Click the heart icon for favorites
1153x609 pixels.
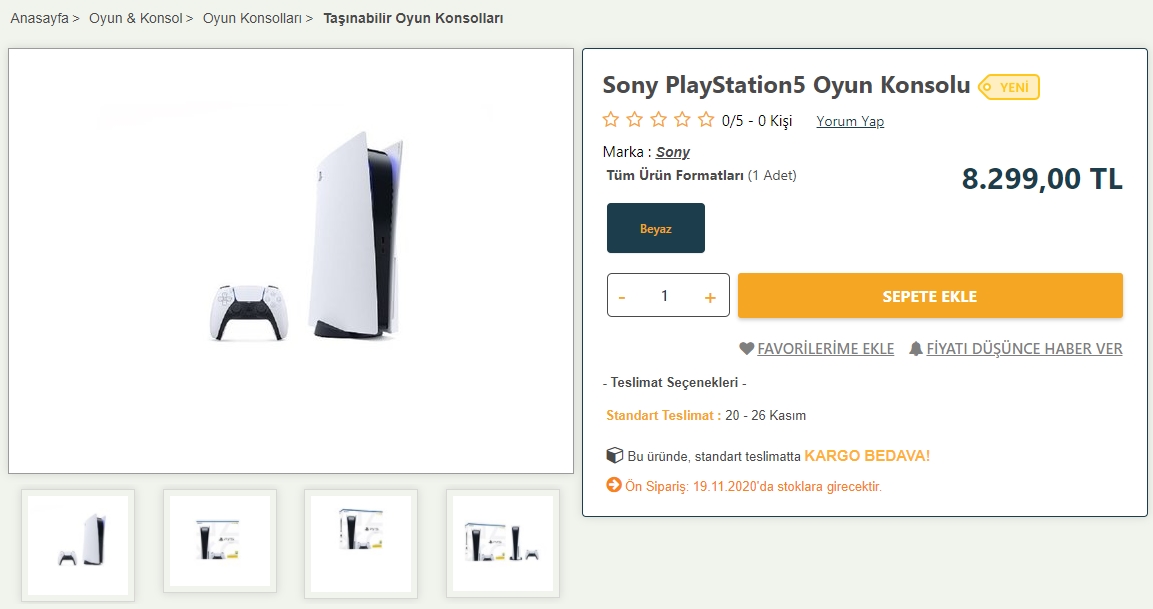[x=746, y=349]
